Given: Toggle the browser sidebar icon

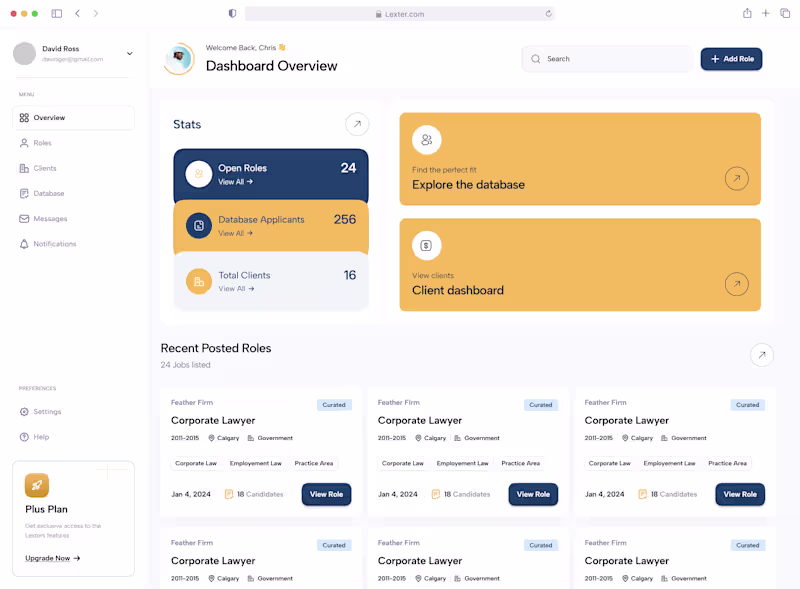Looking at the screenshot, I should (x=57, y=14).
